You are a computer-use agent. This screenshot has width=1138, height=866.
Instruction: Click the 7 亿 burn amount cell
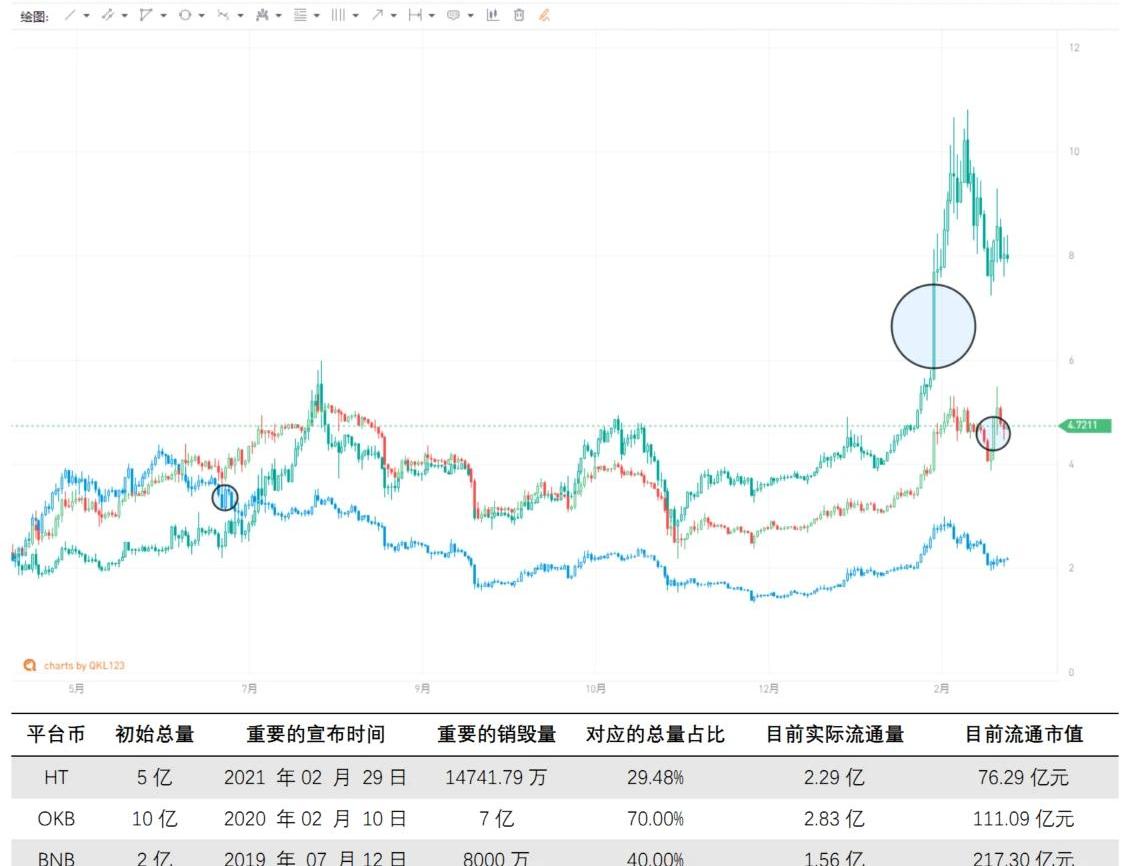click(496, 819)
